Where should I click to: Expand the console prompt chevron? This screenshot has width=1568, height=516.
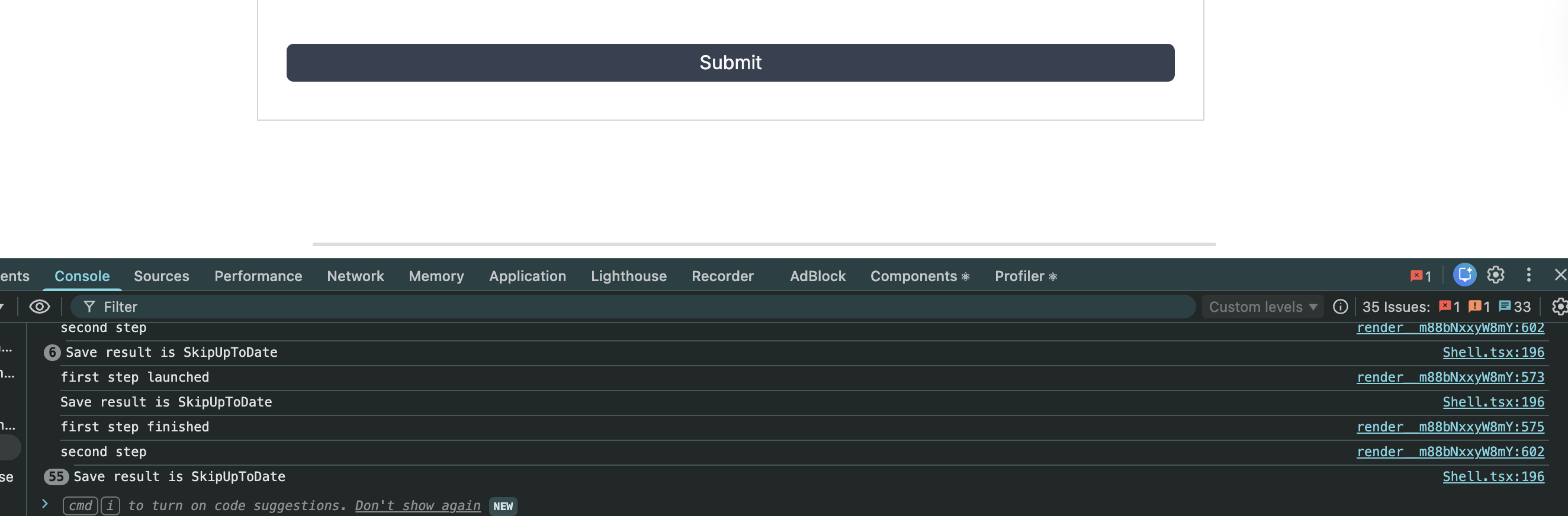pyautogui.click(x=44, y=504)
